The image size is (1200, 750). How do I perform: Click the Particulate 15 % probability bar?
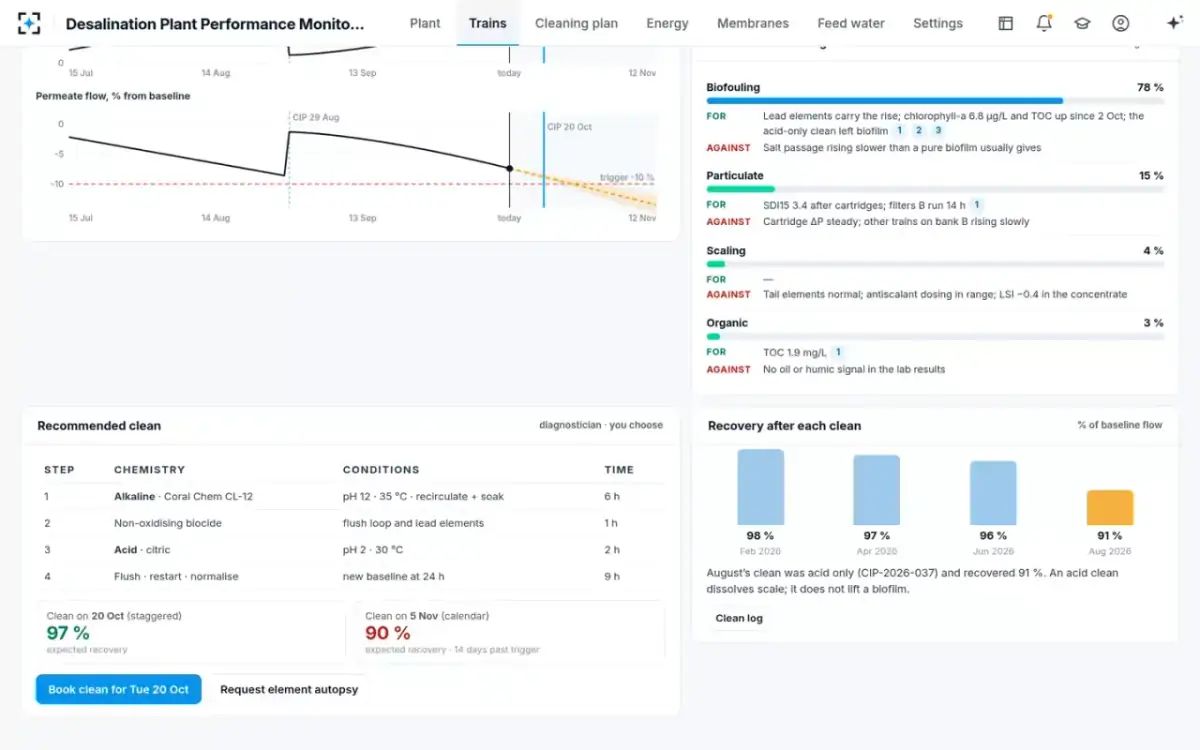(935, 189)
